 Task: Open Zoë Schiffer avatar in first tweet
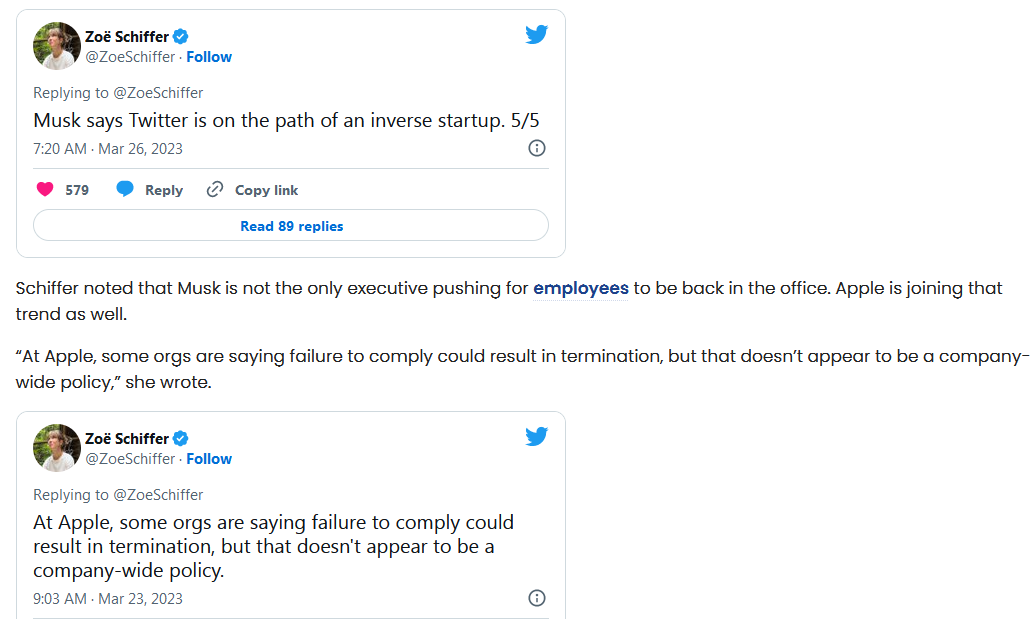[57, 46]
